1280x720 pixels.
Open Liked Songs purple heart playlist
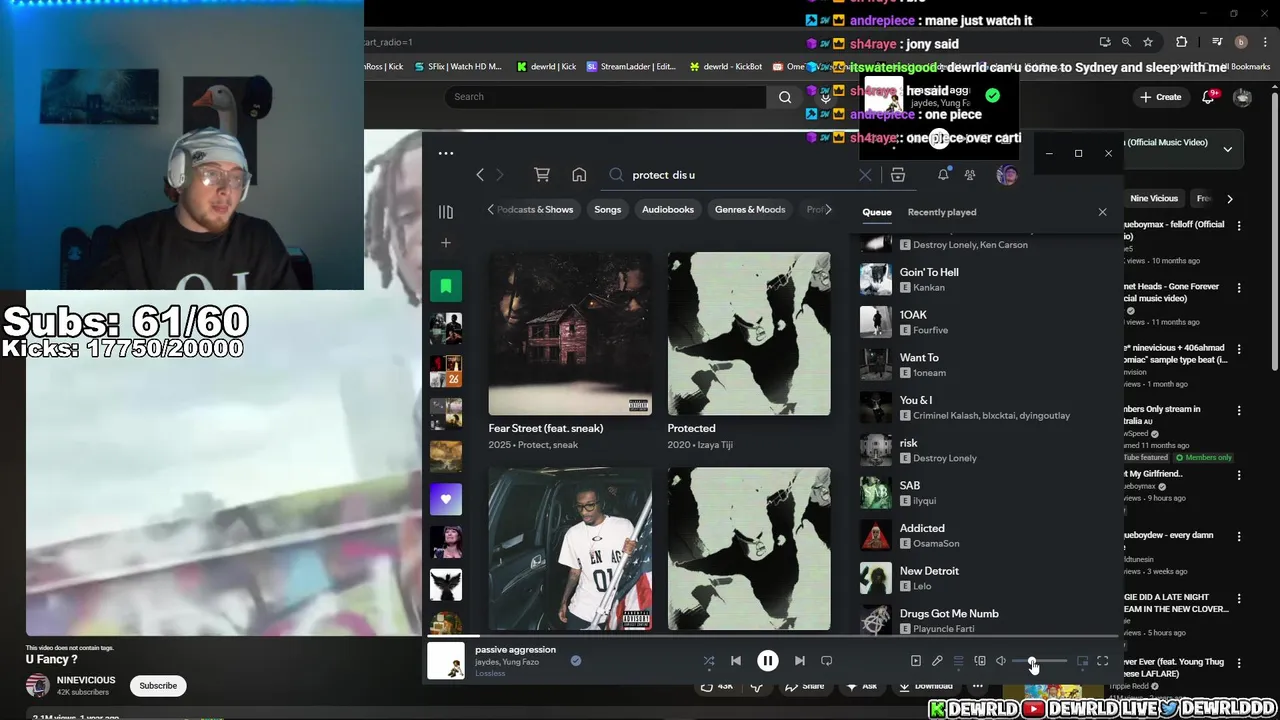point(446,498)
